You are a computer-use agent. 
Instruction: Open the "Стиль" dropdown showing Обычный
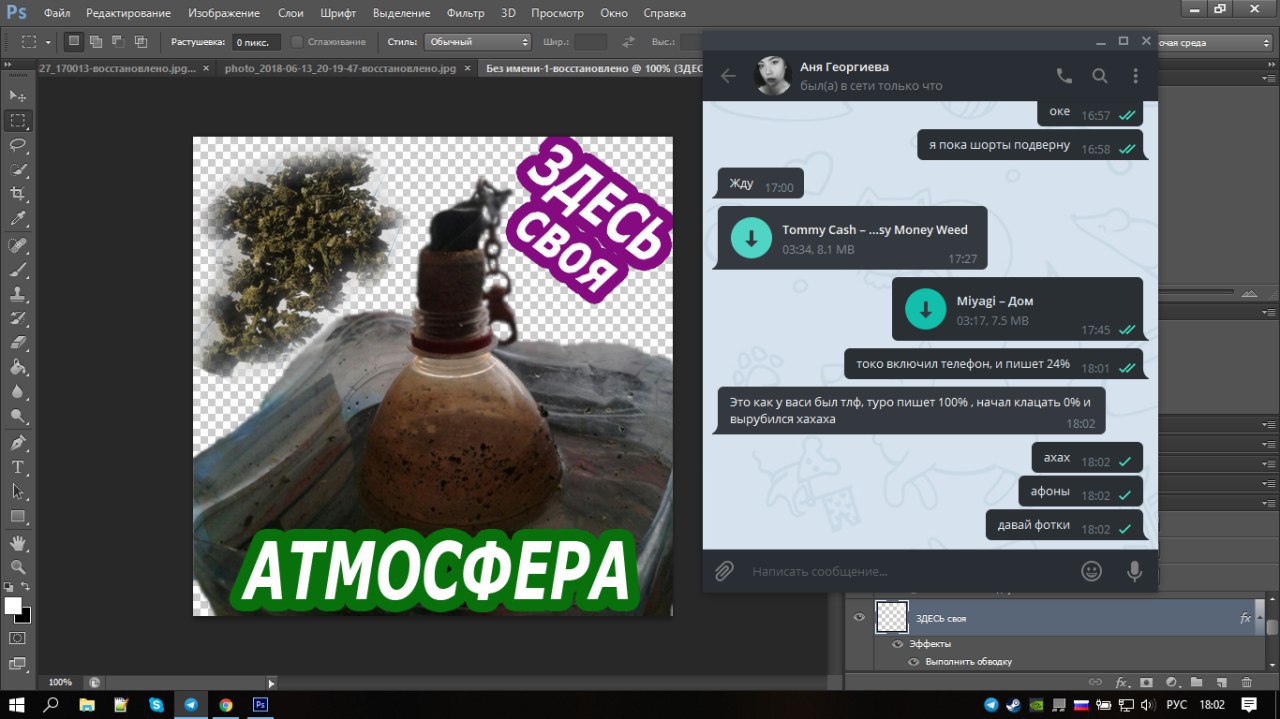click(x=478, y=42)
